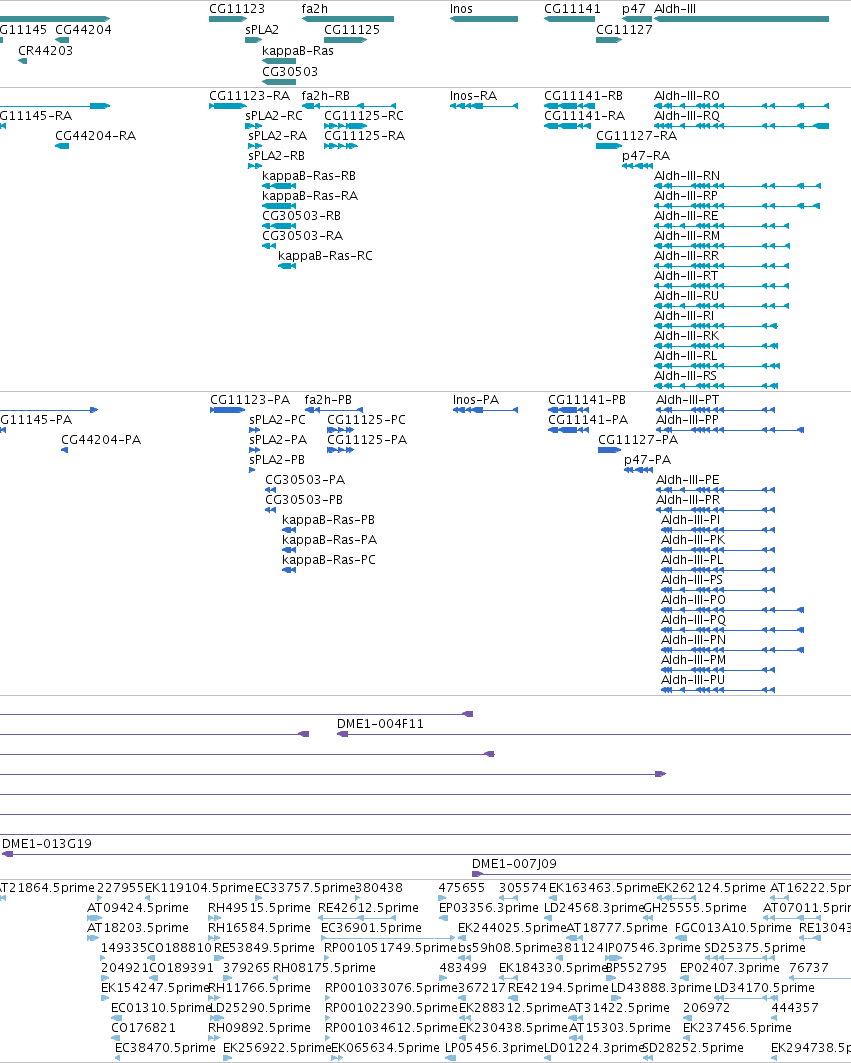
Task: Select the EST labeled 206972
Action: tap(707, 1008)
